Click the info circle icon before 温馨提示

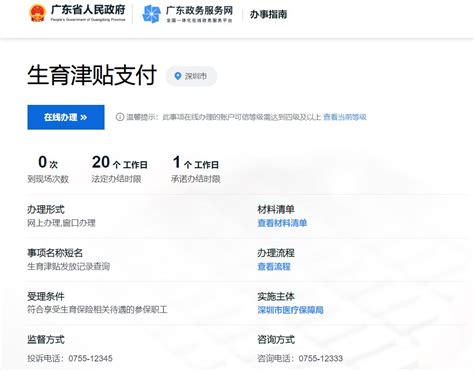[x=120, y=117]
